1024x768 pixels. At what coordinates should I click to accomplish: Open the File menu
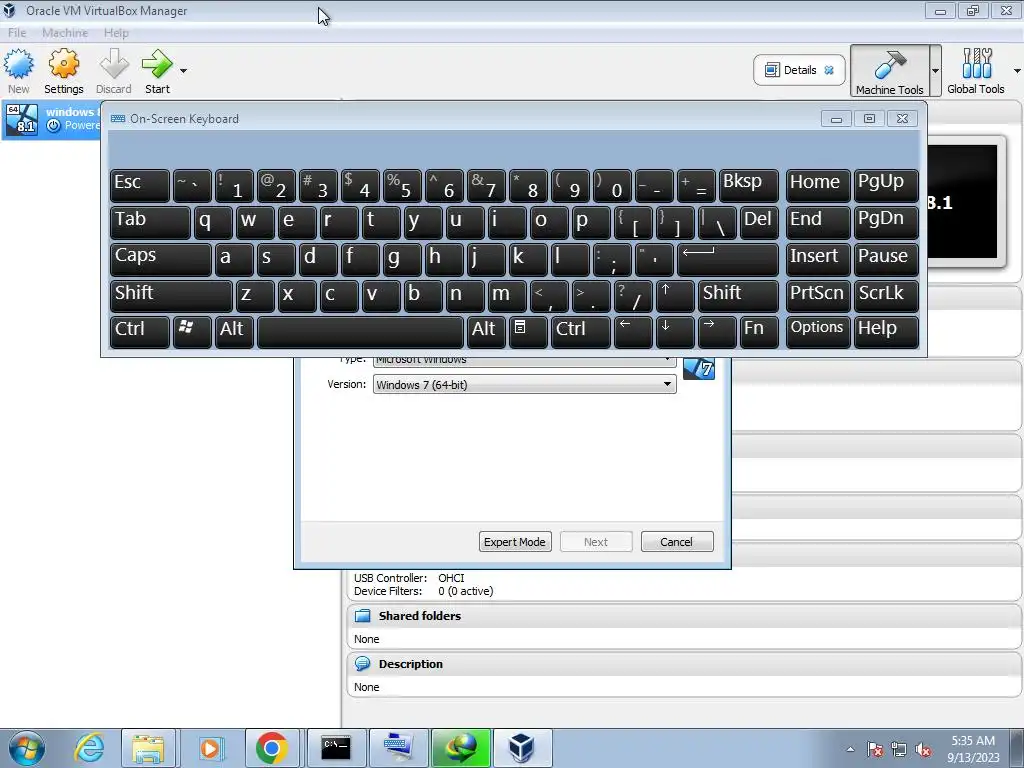(17, 33)
